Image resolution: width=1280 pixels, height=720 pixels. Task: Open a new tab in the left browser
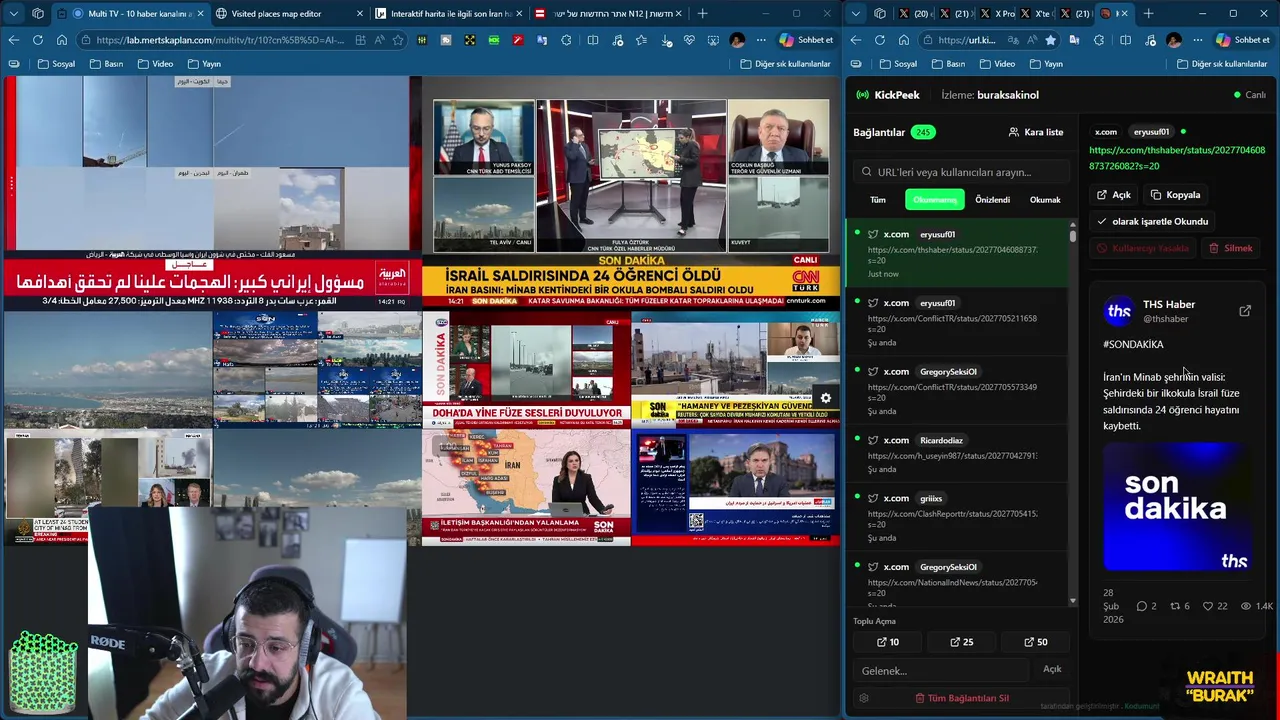tap(702, 13)
